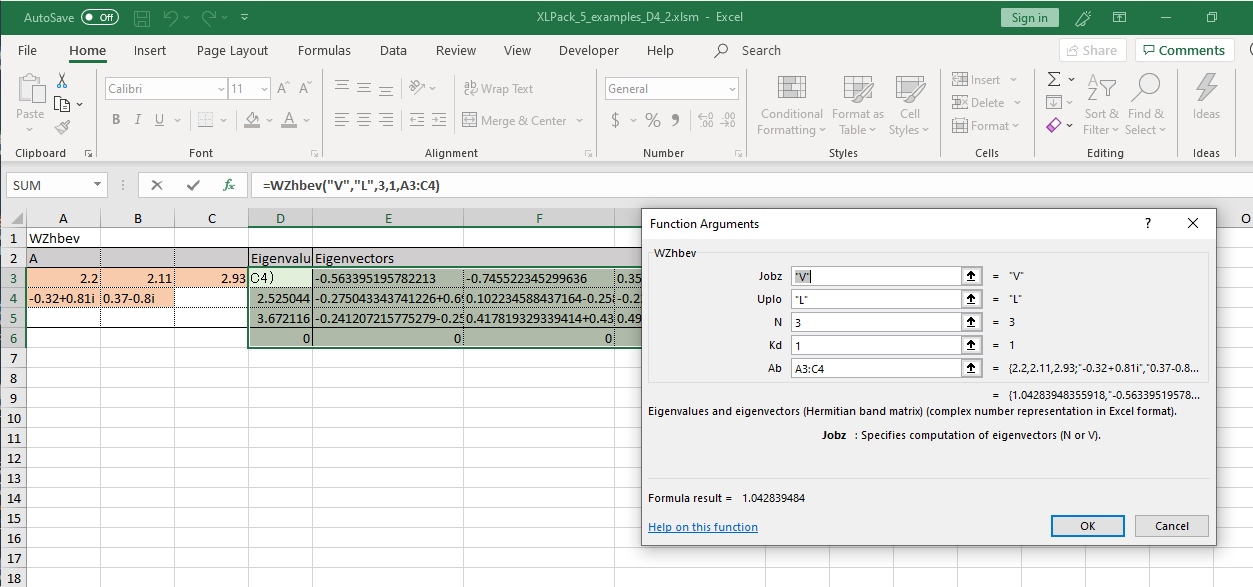
Task: Click AutoSum sigma icon
Action: pos(1054,79)
